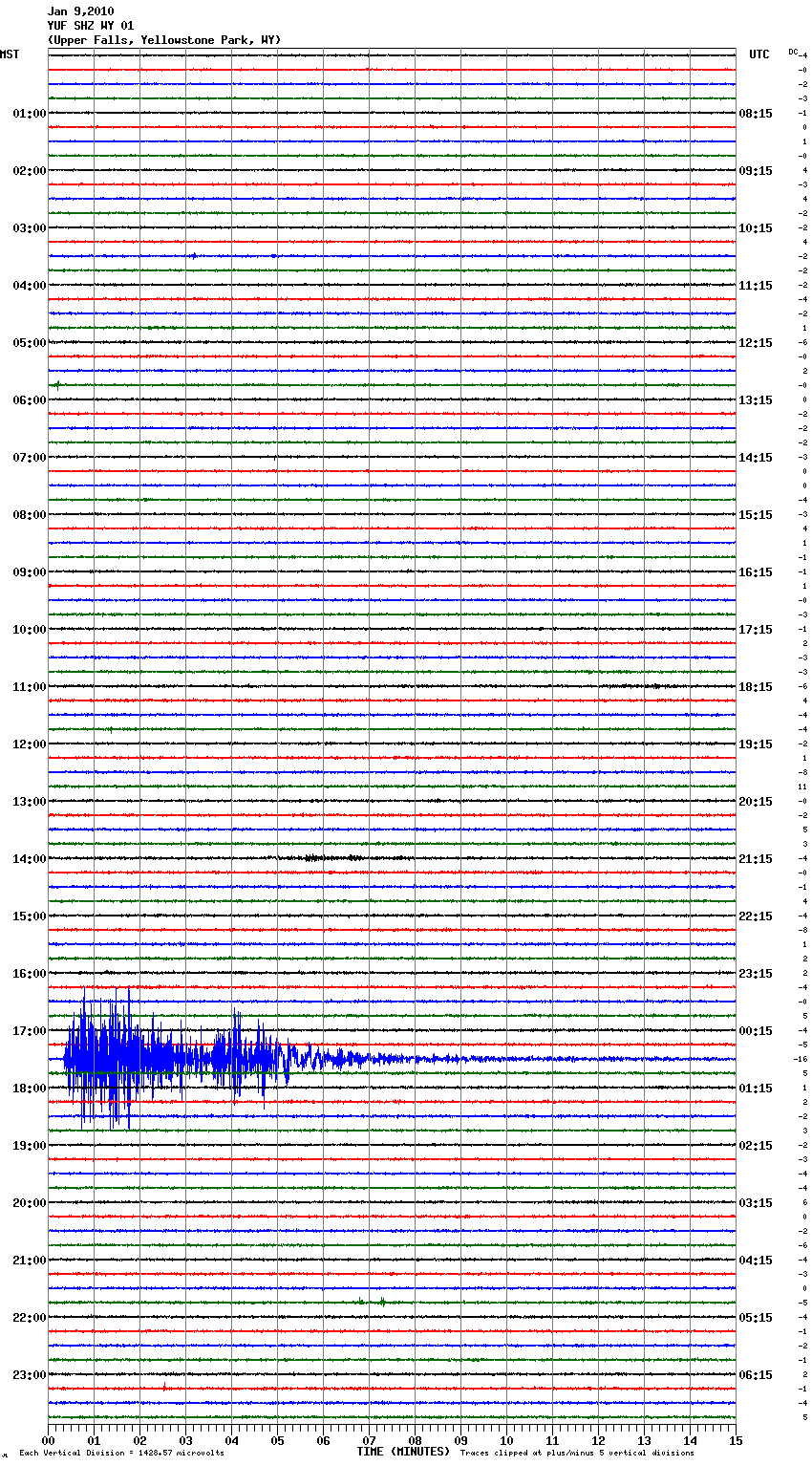
Task: Click the TIME (MINUTES) axis title
Action: (403, 1452)
